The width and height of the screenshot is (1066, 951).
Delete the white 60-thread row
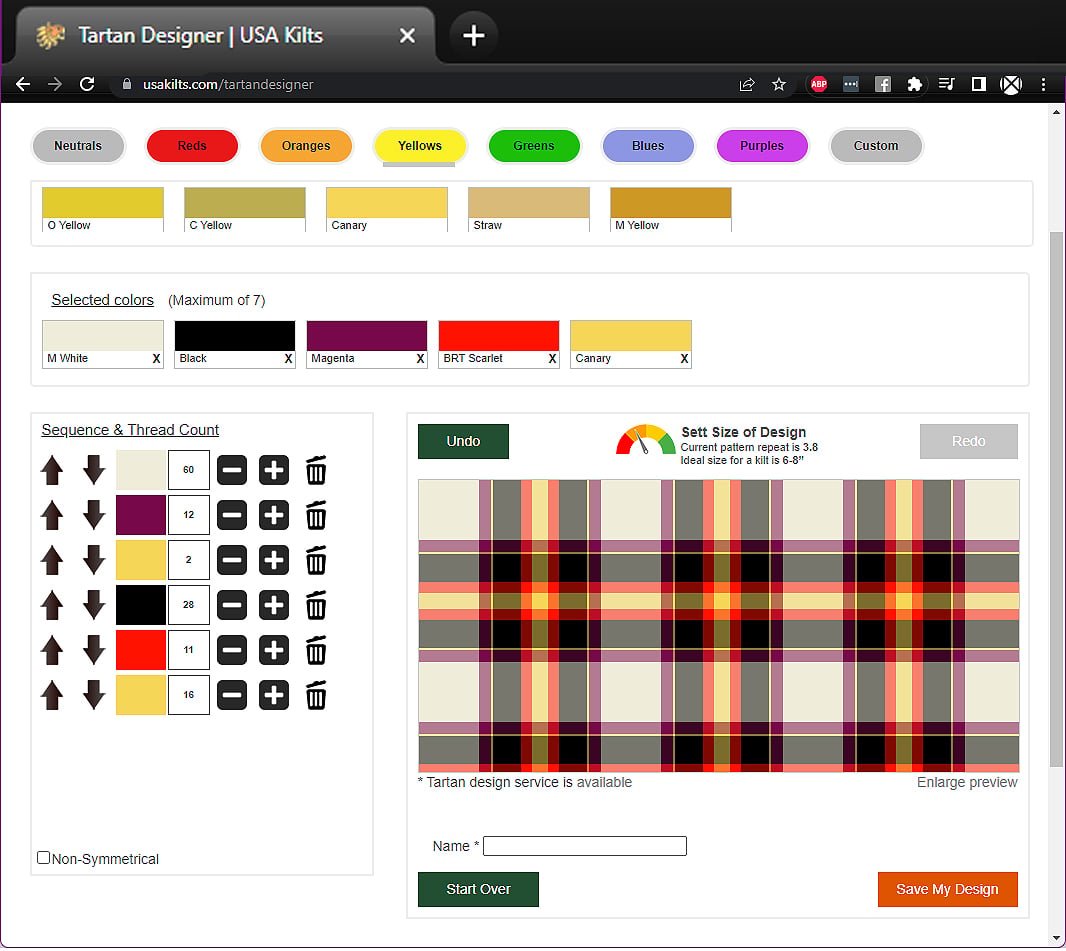316,470
